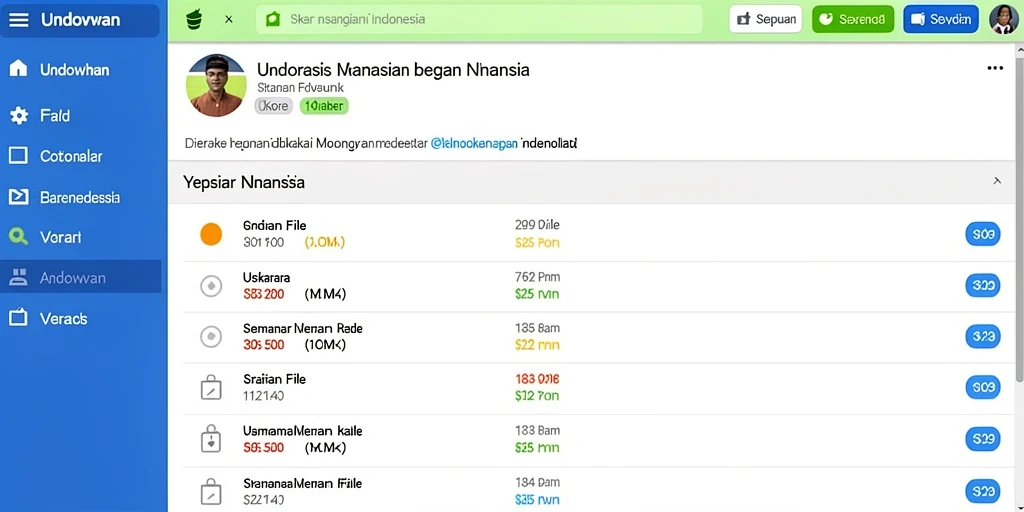Select the radio button for Uskarara

pyautogui.click(x=211, y=286)
